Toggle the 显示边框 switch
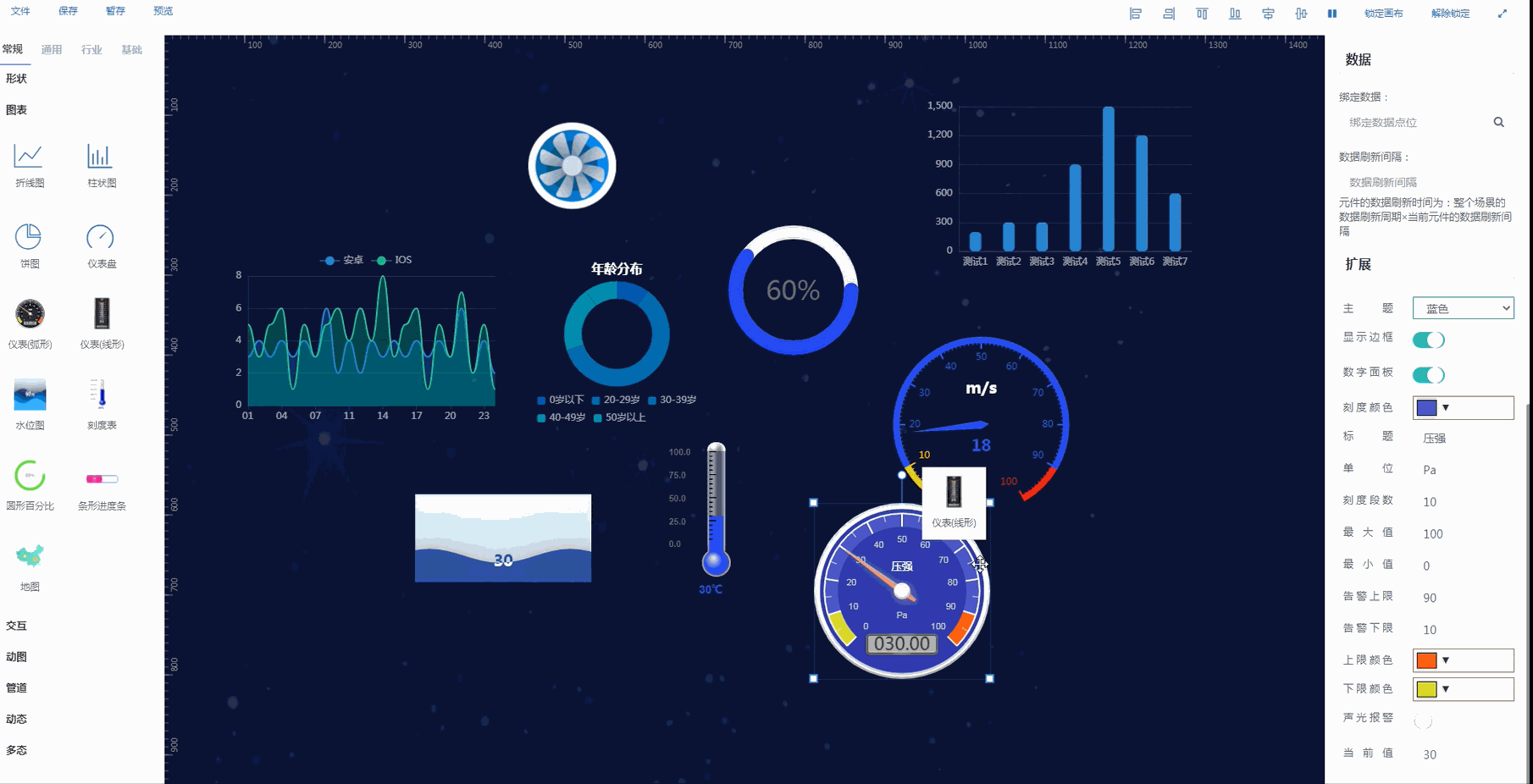Viewport: 1533px width, 784px height. click(1428, 340)
